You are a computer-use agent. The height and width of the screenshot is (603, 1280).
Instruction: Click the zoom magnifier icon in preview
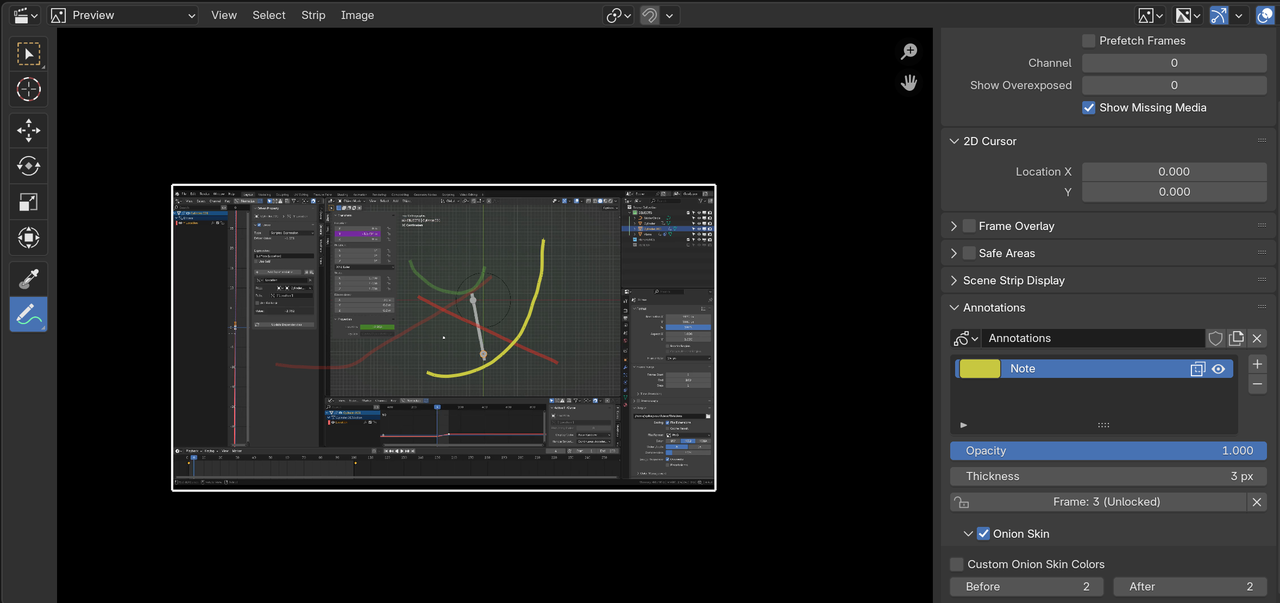[x=909, y=52]
